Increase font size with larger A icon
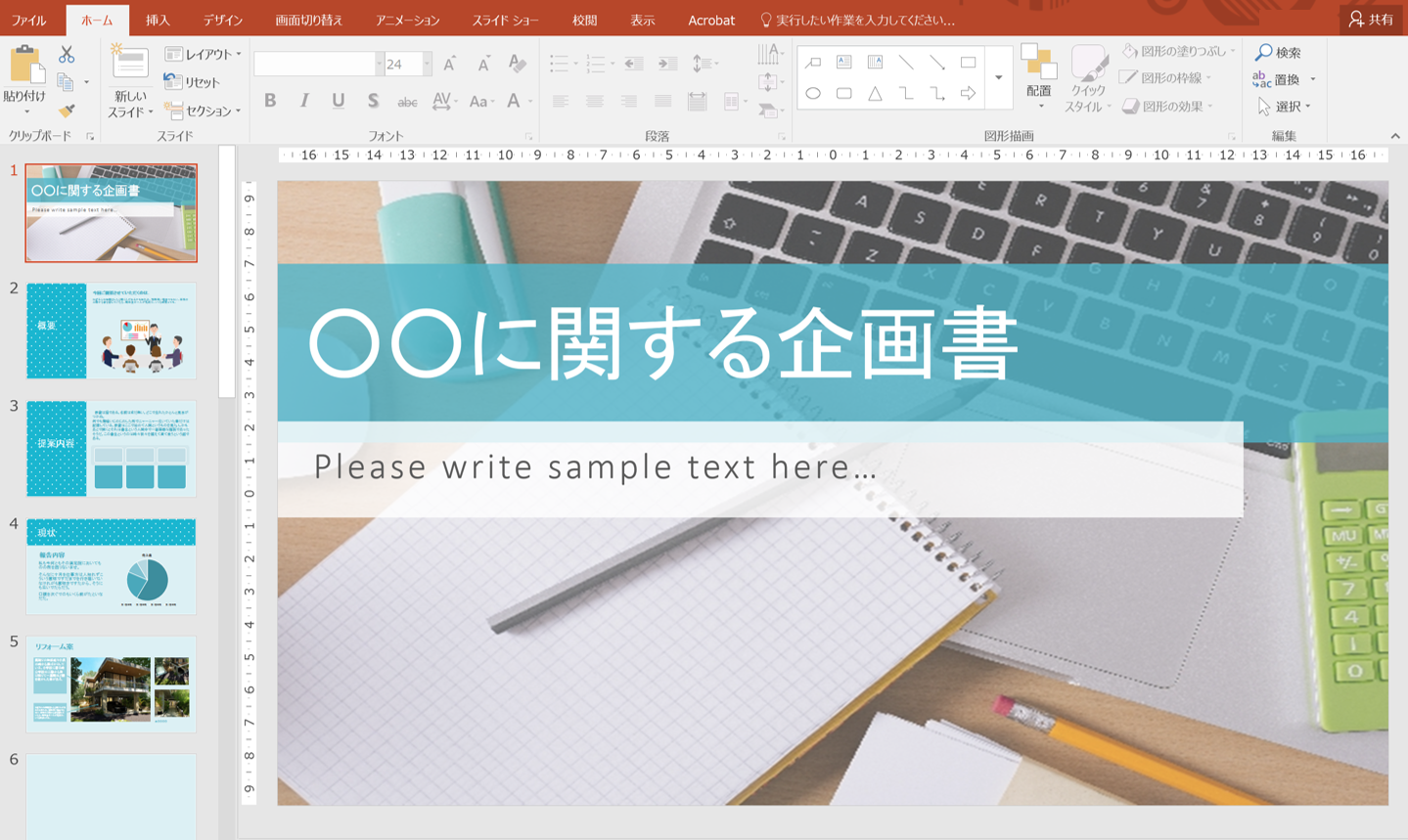This screenshot has height=840, width=1408. [450, 65]
